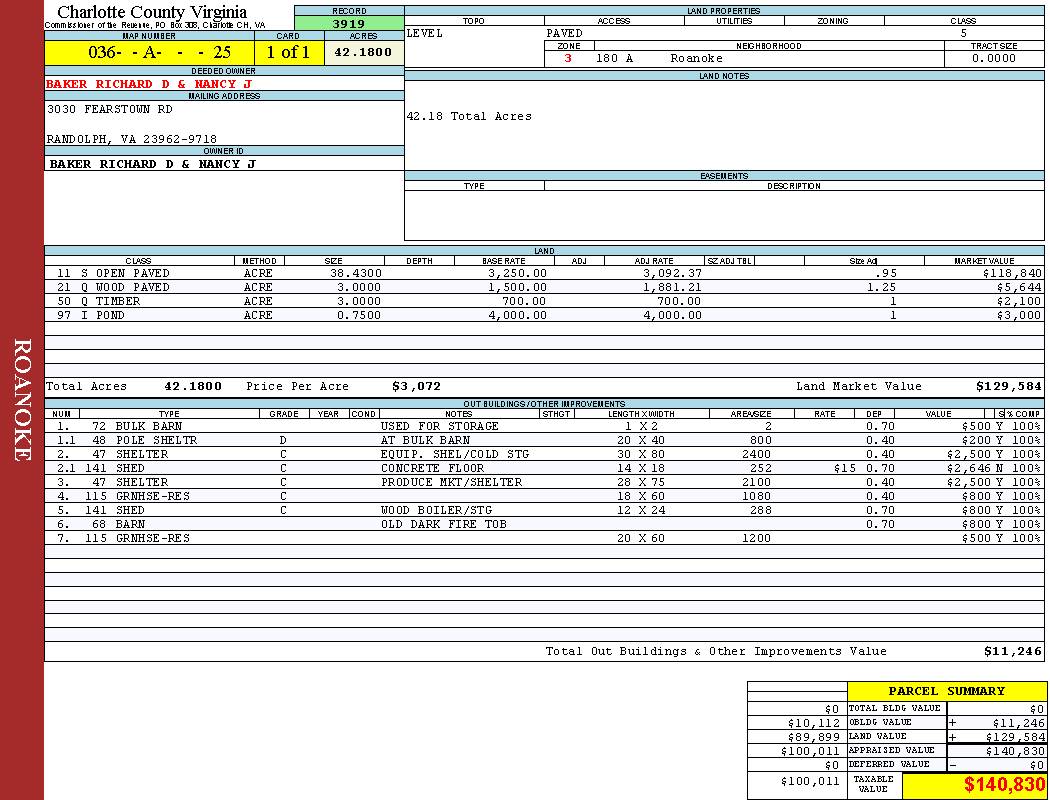Click the green record number 3919 field
Viewport: 1050px width, 800px height.
coord(349,24)
